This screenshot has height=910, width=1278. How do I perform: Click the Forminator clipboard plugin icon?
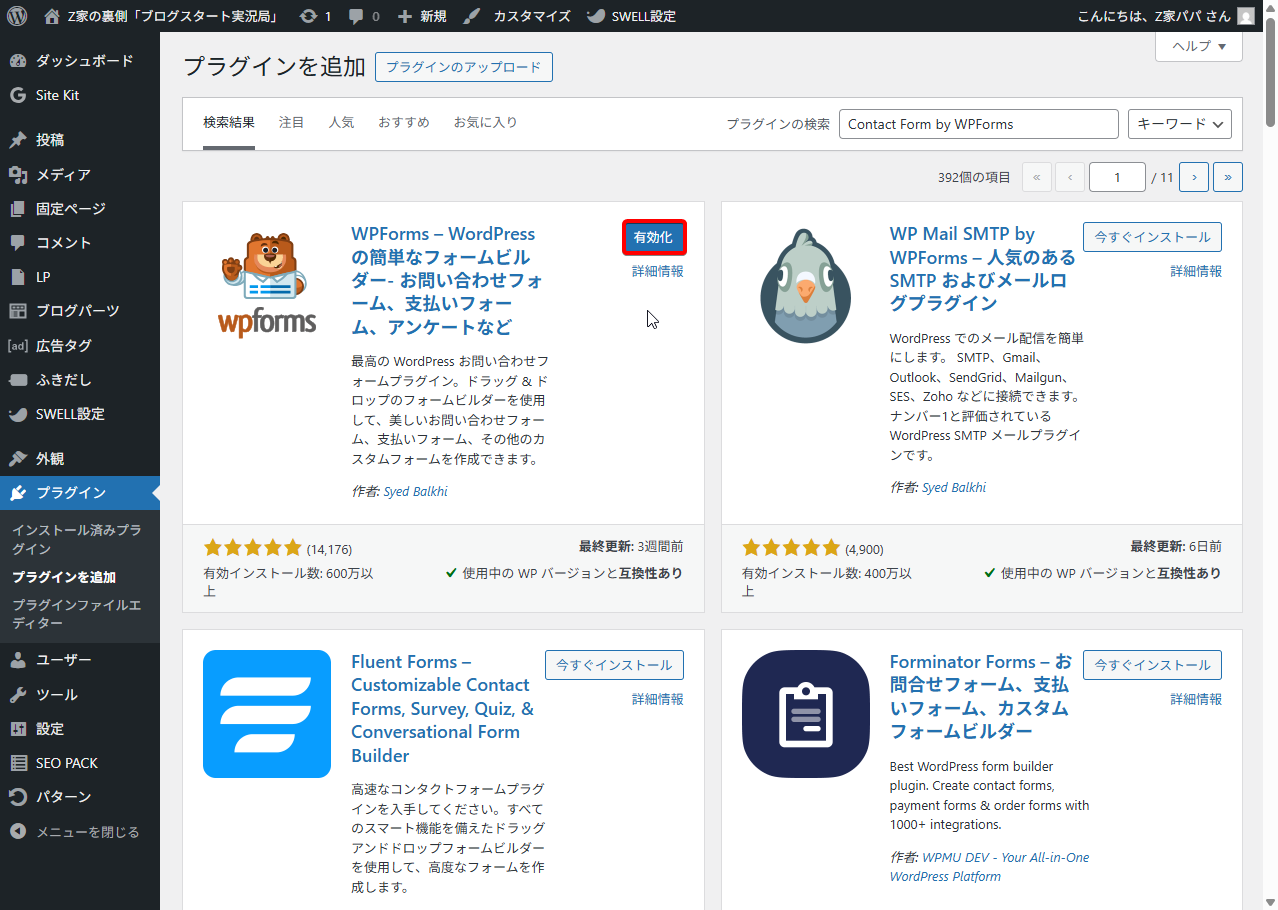(x=805, y=714)
